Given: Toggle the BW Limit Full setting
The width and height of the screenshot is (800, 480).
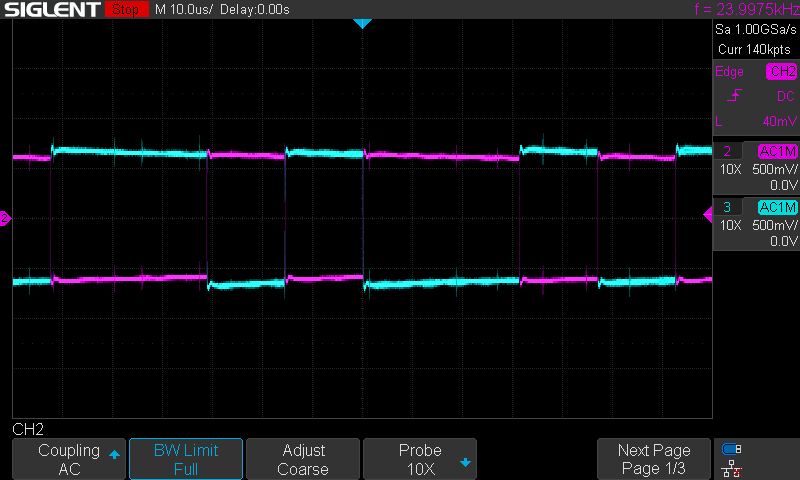Looking at the screenshot, I should 185,459.
